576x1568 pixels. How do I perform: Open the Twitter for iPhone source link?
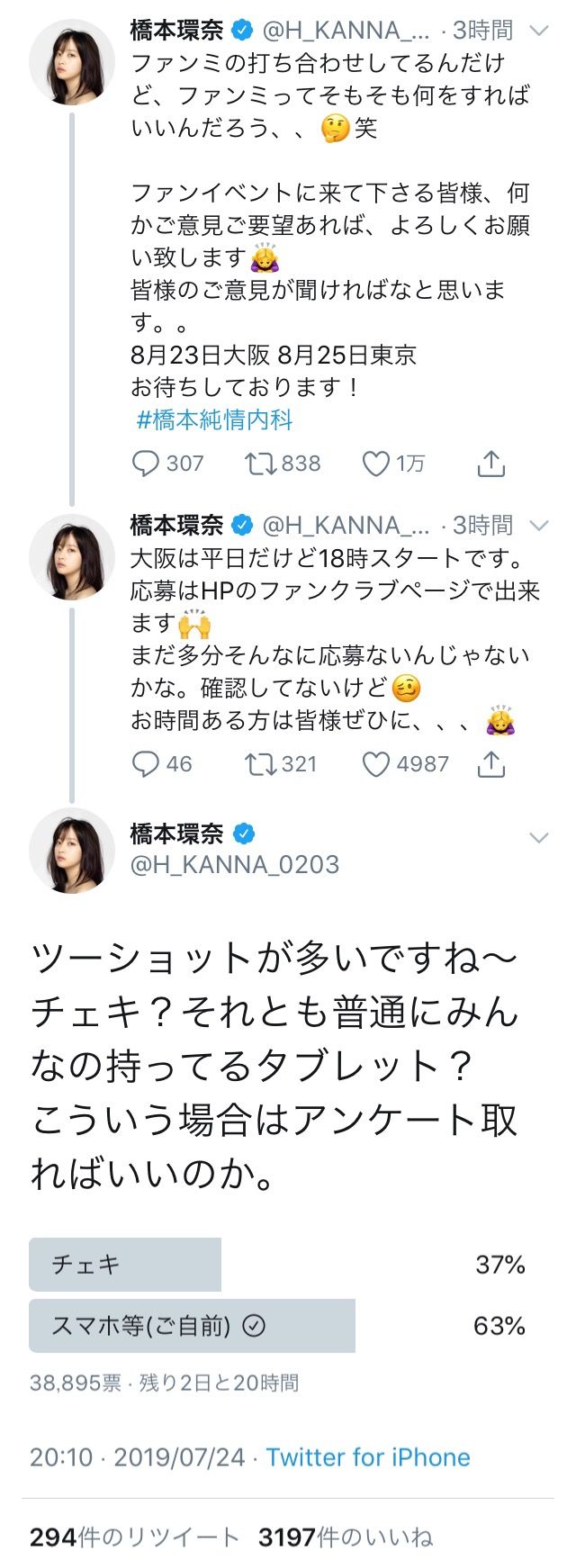368,1457
